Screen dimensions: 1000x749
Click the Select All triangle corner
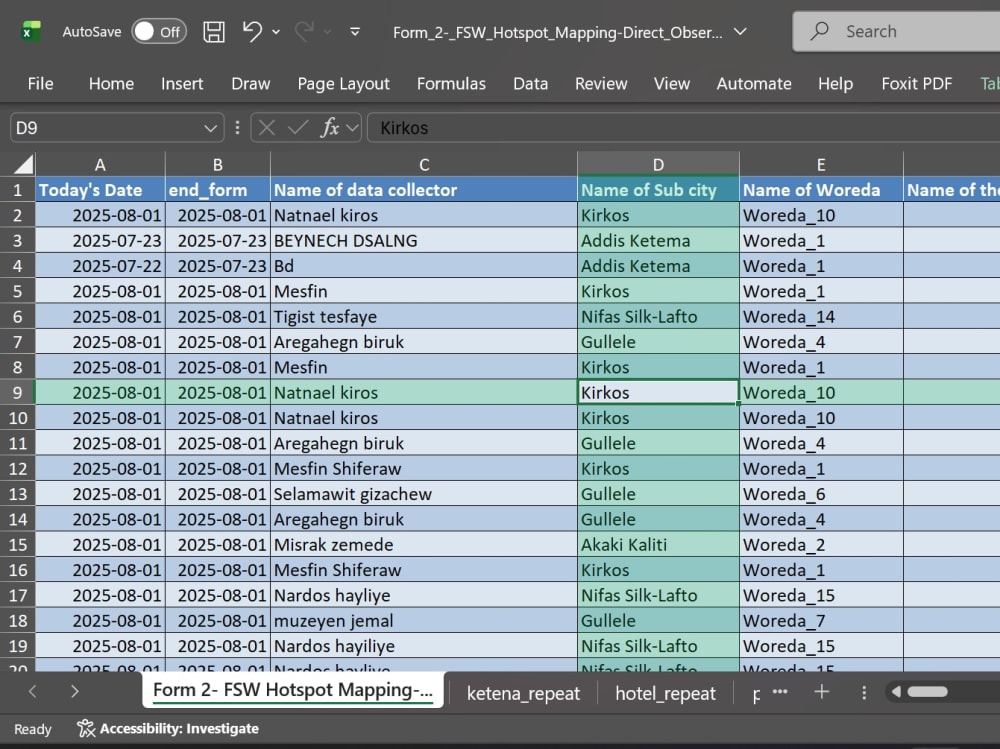(x=24, y=165)
